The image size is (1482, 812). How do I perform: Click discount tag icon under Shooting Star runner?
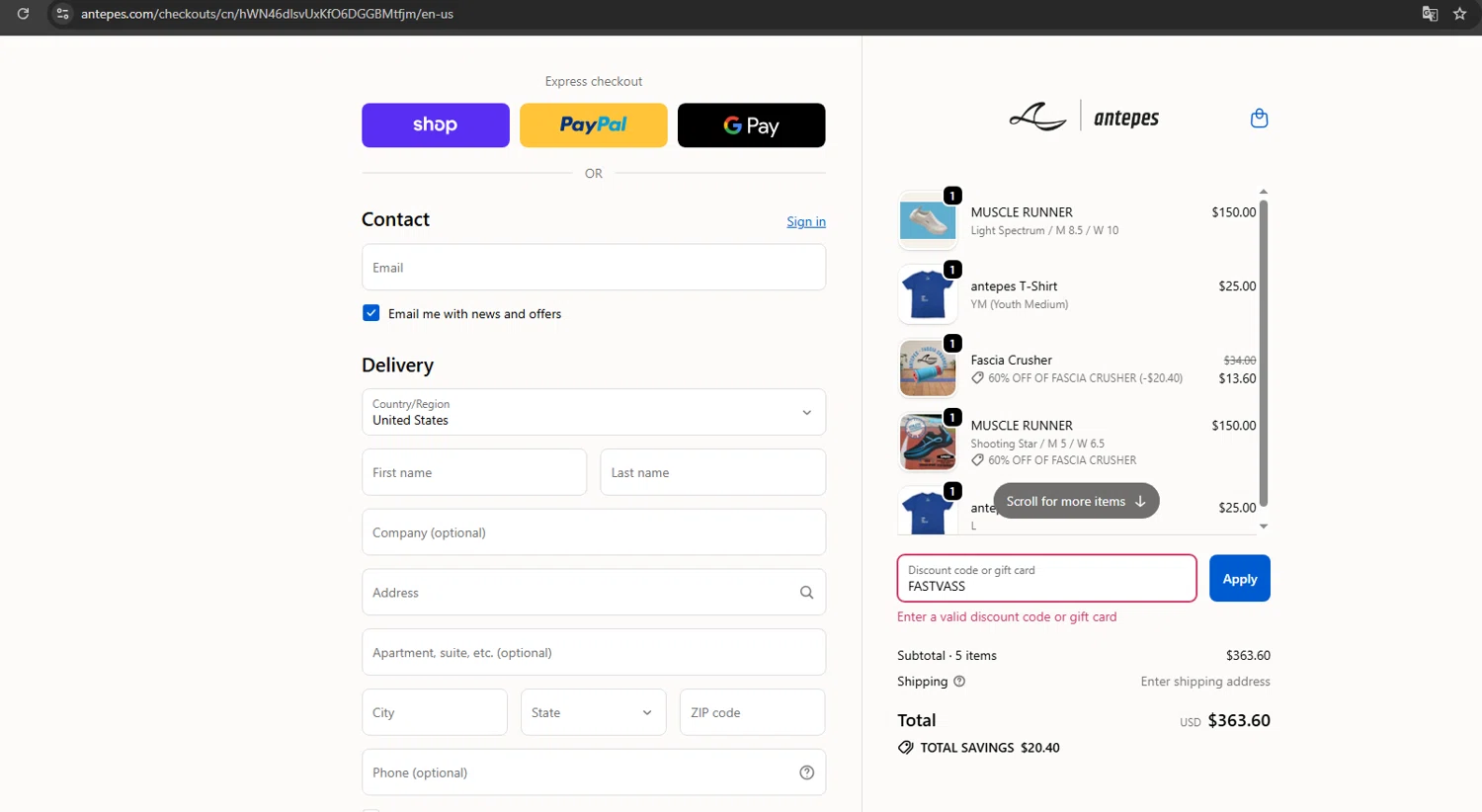977,460
